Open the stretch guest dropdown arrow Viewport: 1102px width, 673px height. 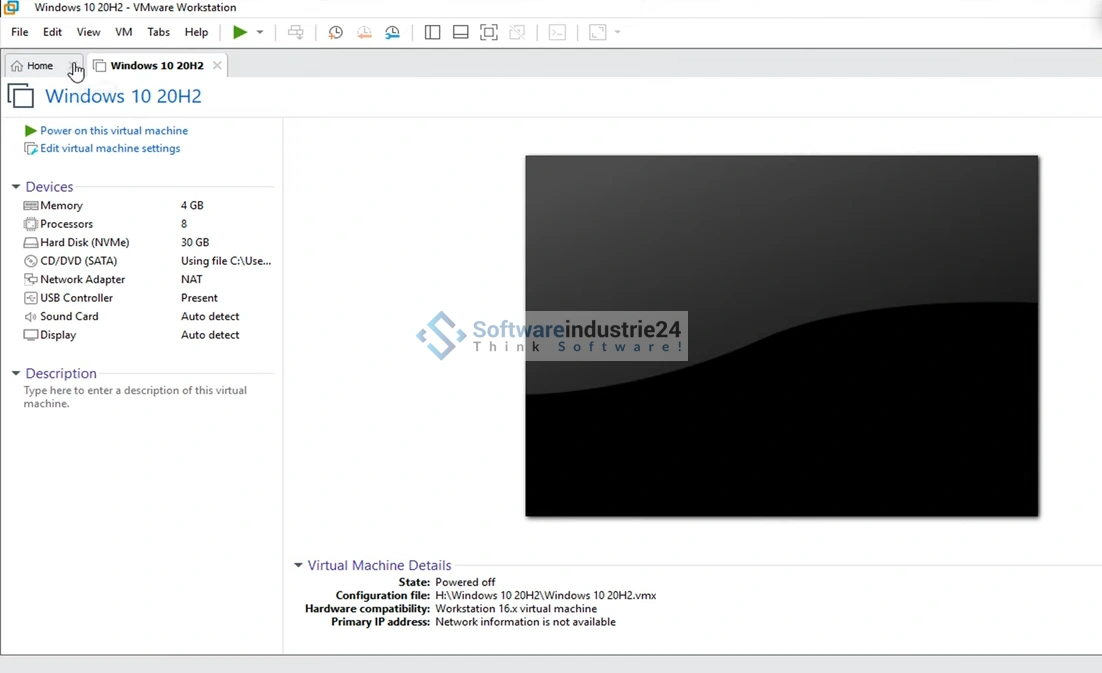pyautogui.click(x=617, y=32)
